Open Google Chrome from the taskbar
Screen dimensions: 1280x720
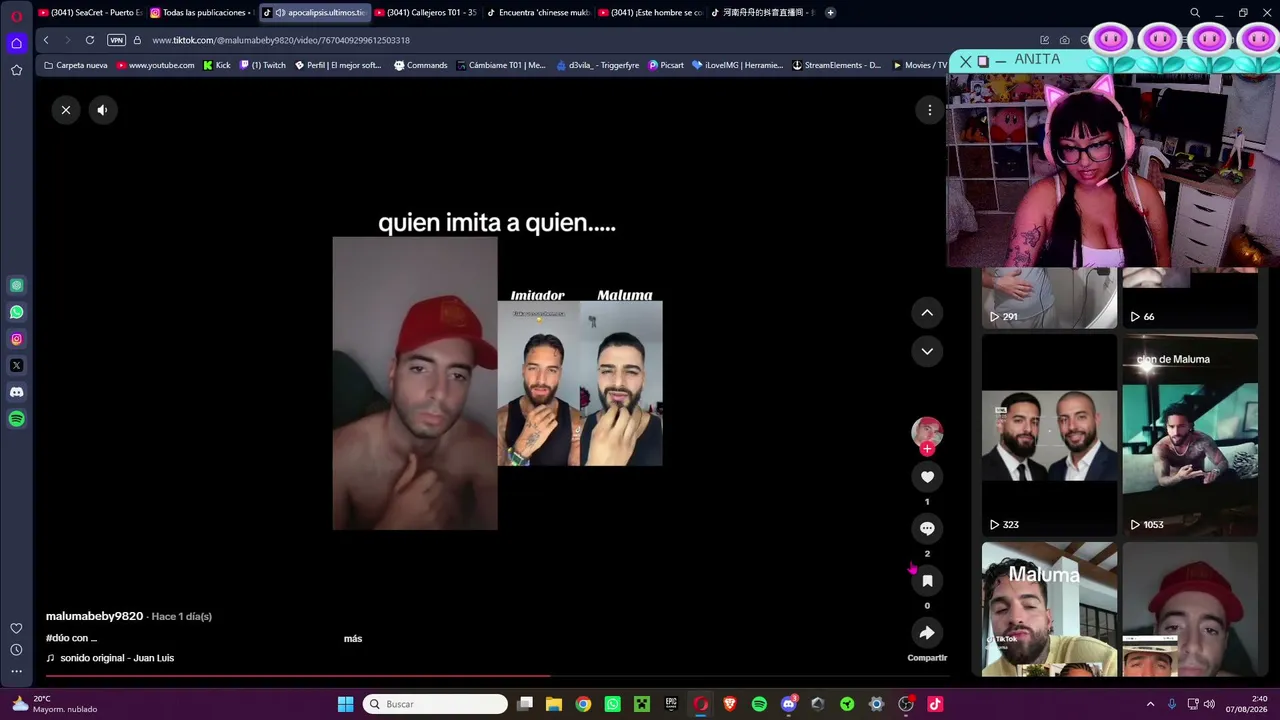(x=583, y=704)
